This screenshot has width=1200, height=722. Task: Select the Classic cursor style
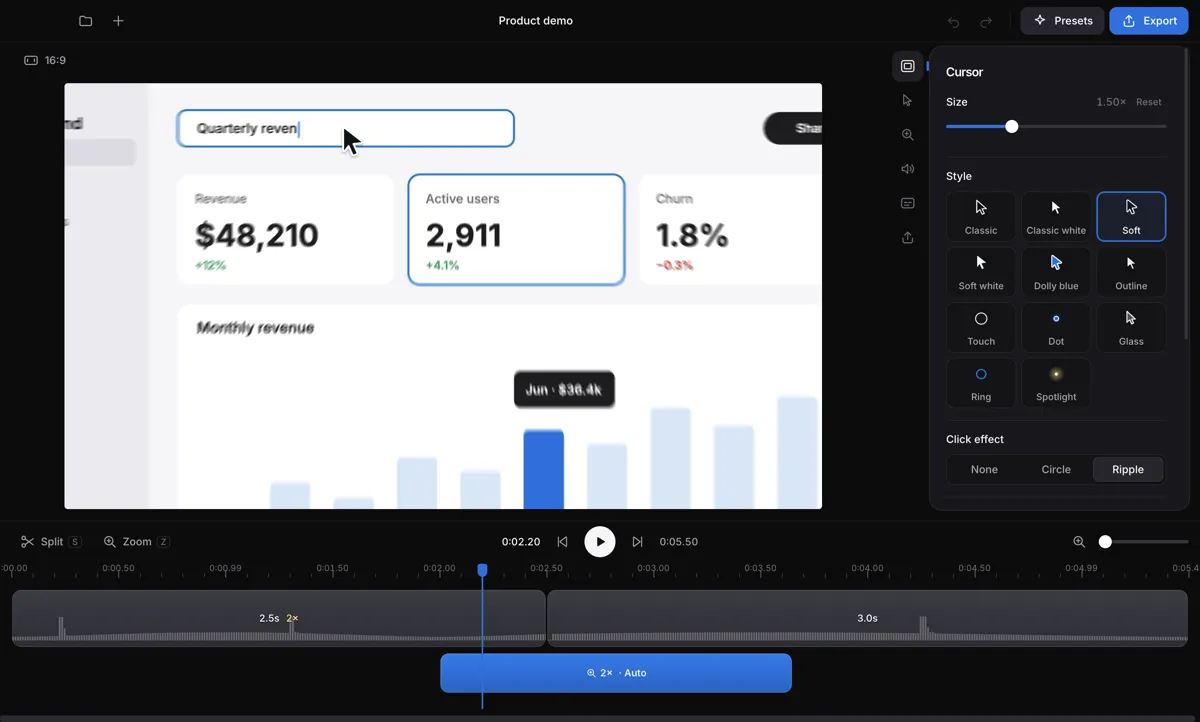[x=981, y=217]
